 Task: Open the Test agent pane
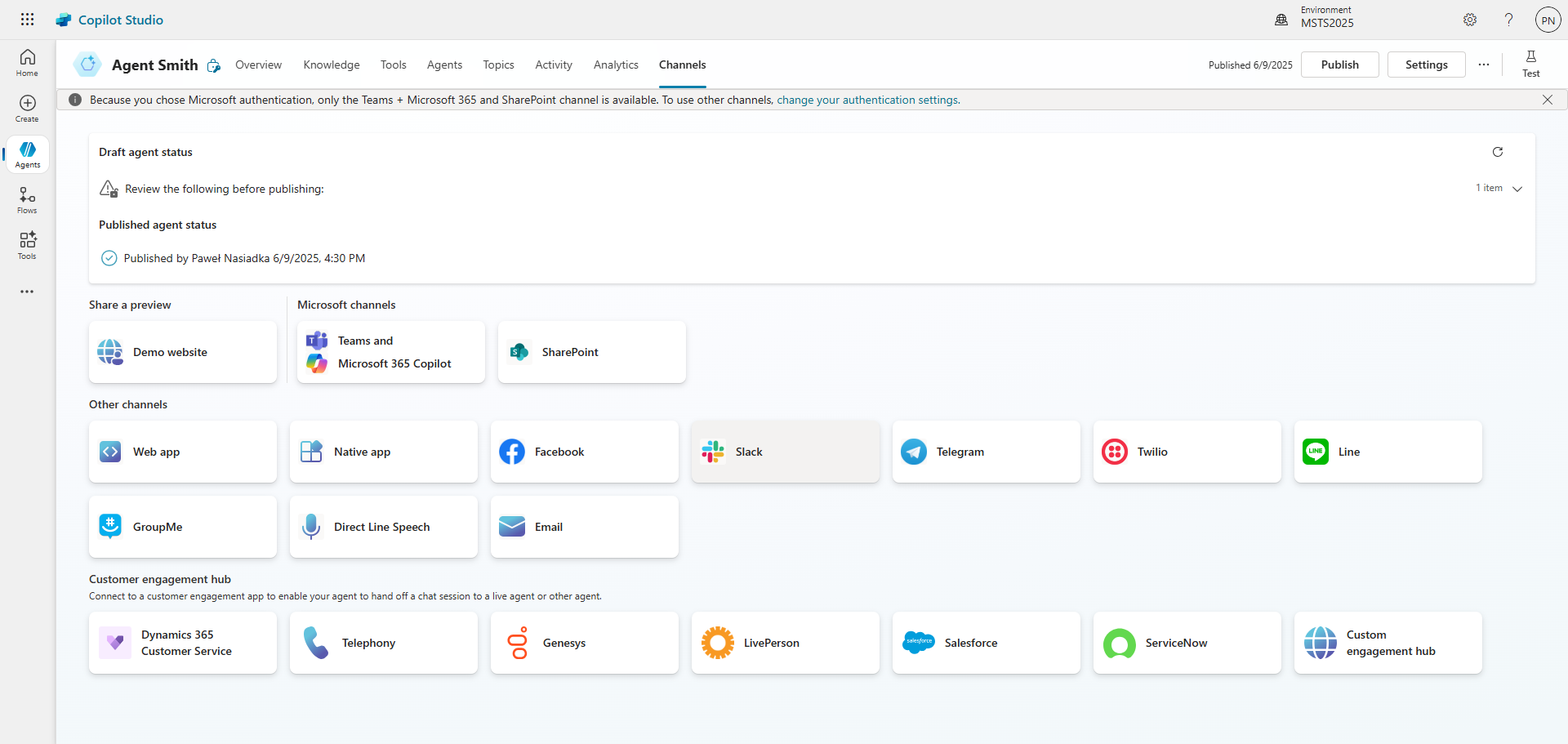[1530, 64]
